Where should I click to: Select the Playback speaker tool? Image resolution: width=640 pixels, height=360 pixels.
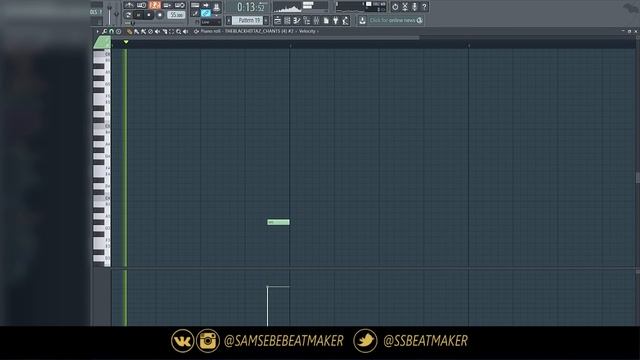(186, 31)
